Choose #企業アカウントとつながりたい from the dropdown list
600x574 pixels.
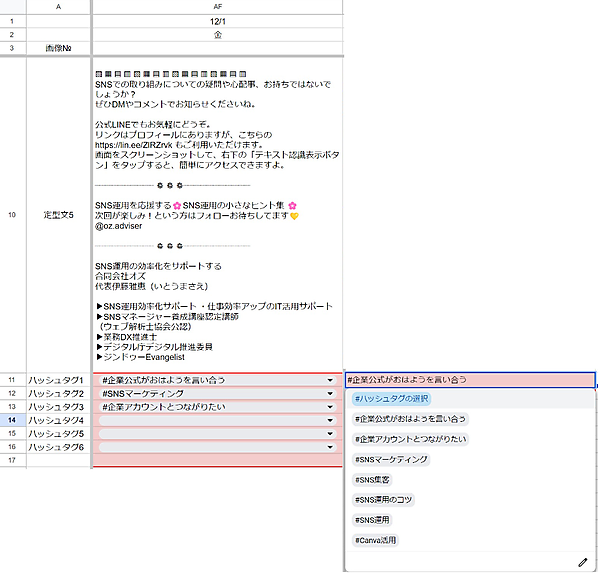(410, 439)
